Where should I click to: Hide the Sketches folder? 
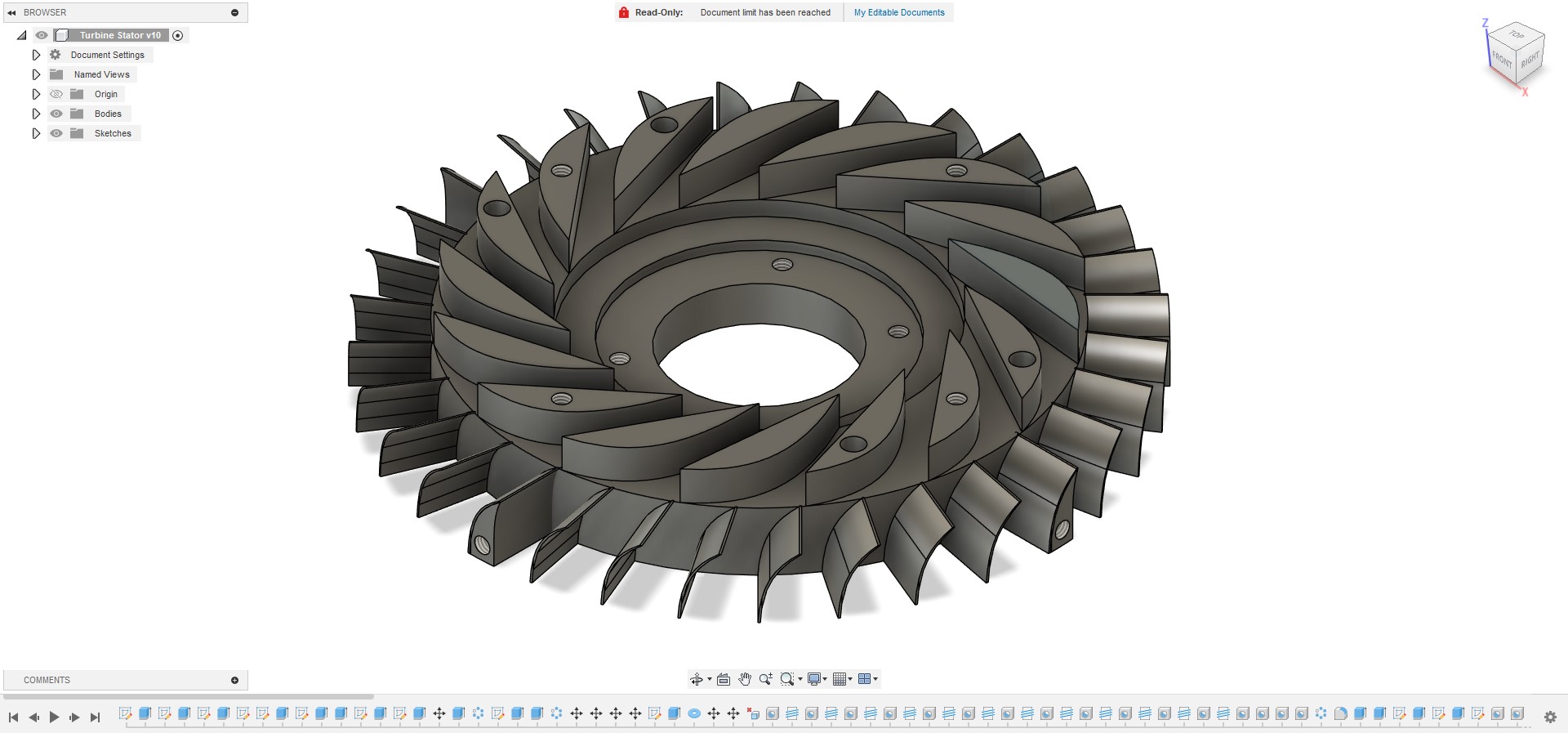coord(56,133)
